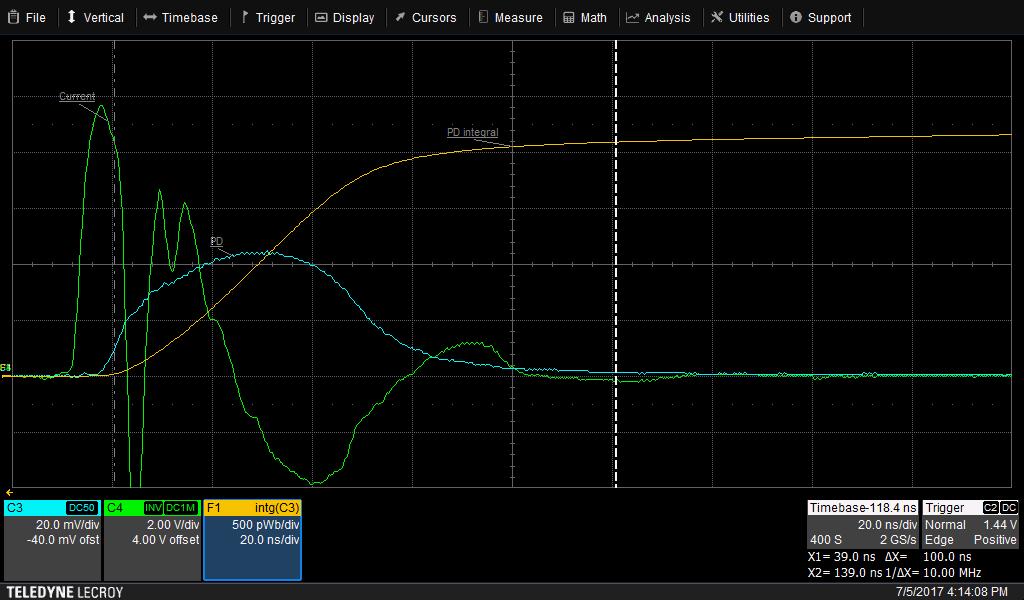Open the Display menu
This screenshot has width=1024, height=600.
pyautogui.click(x=345, y=18)
